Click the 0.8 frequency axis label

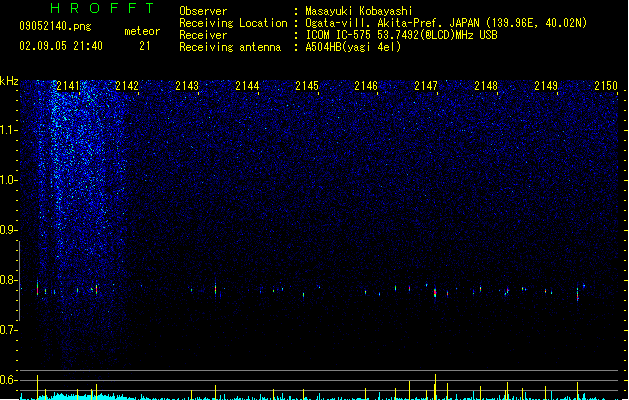tap(8, 280)
